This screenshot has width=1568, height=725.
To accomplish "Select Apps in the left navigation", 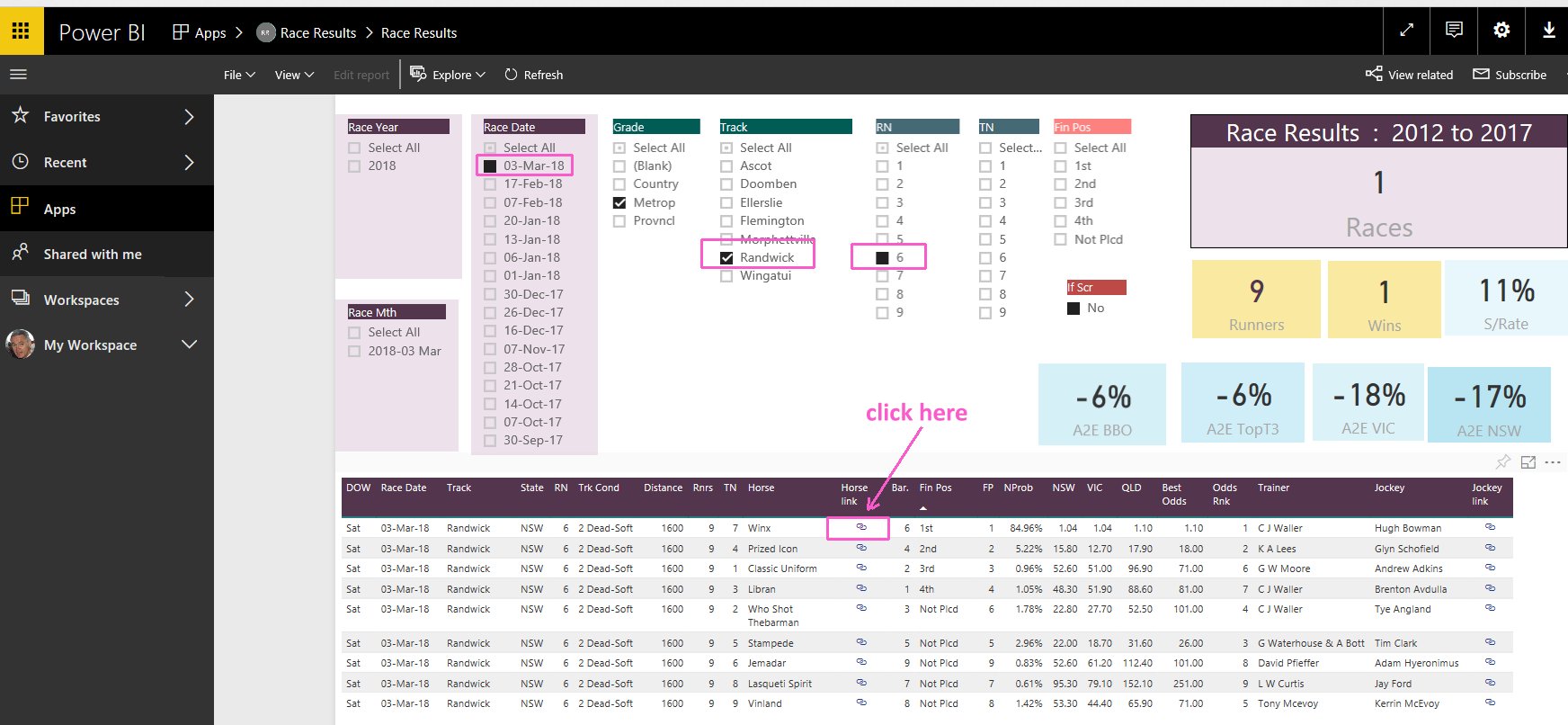I will (107, 209).
